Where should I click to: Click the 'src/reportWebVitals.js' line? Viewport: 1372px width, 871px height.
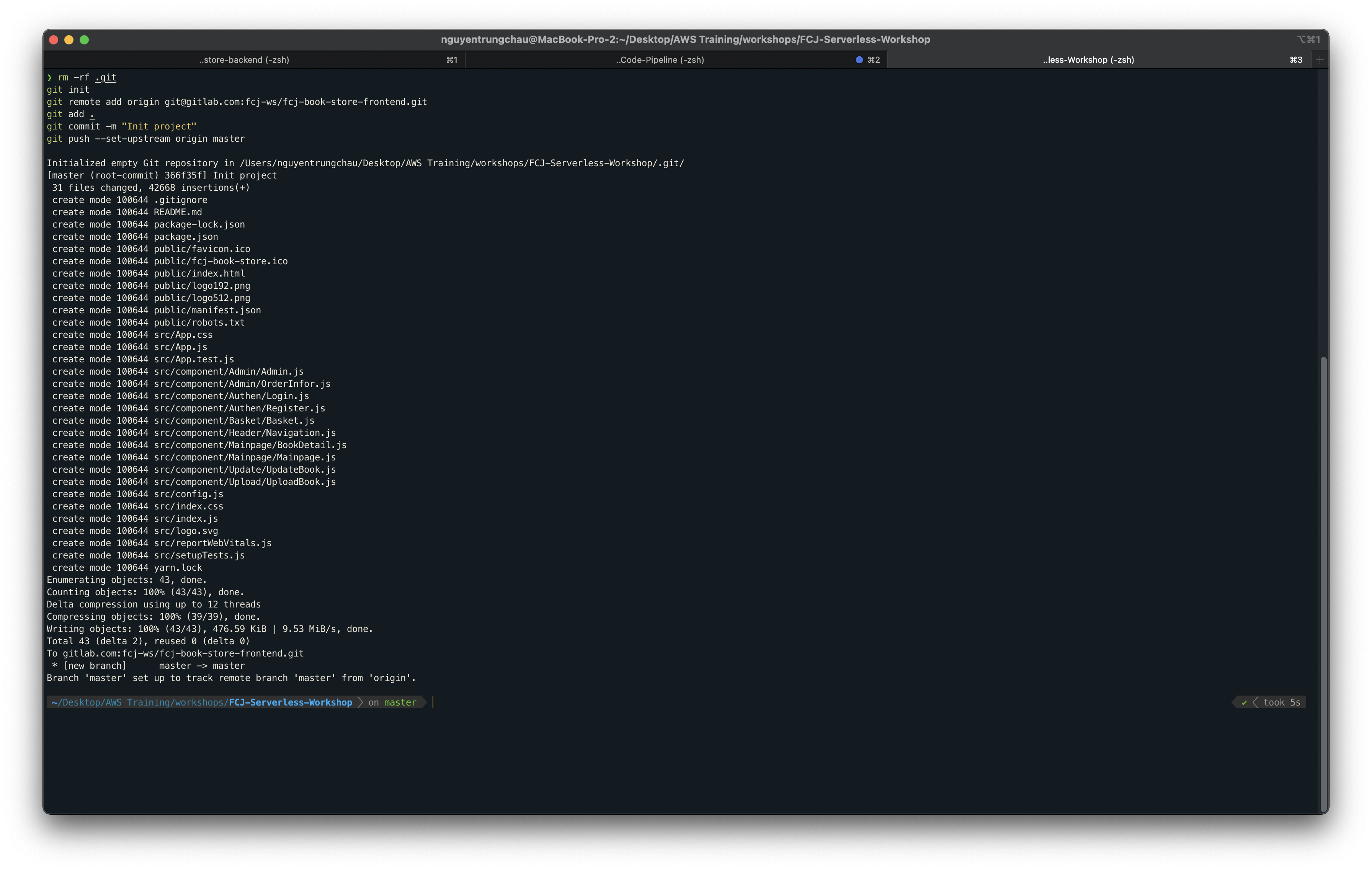pos(162,543)
